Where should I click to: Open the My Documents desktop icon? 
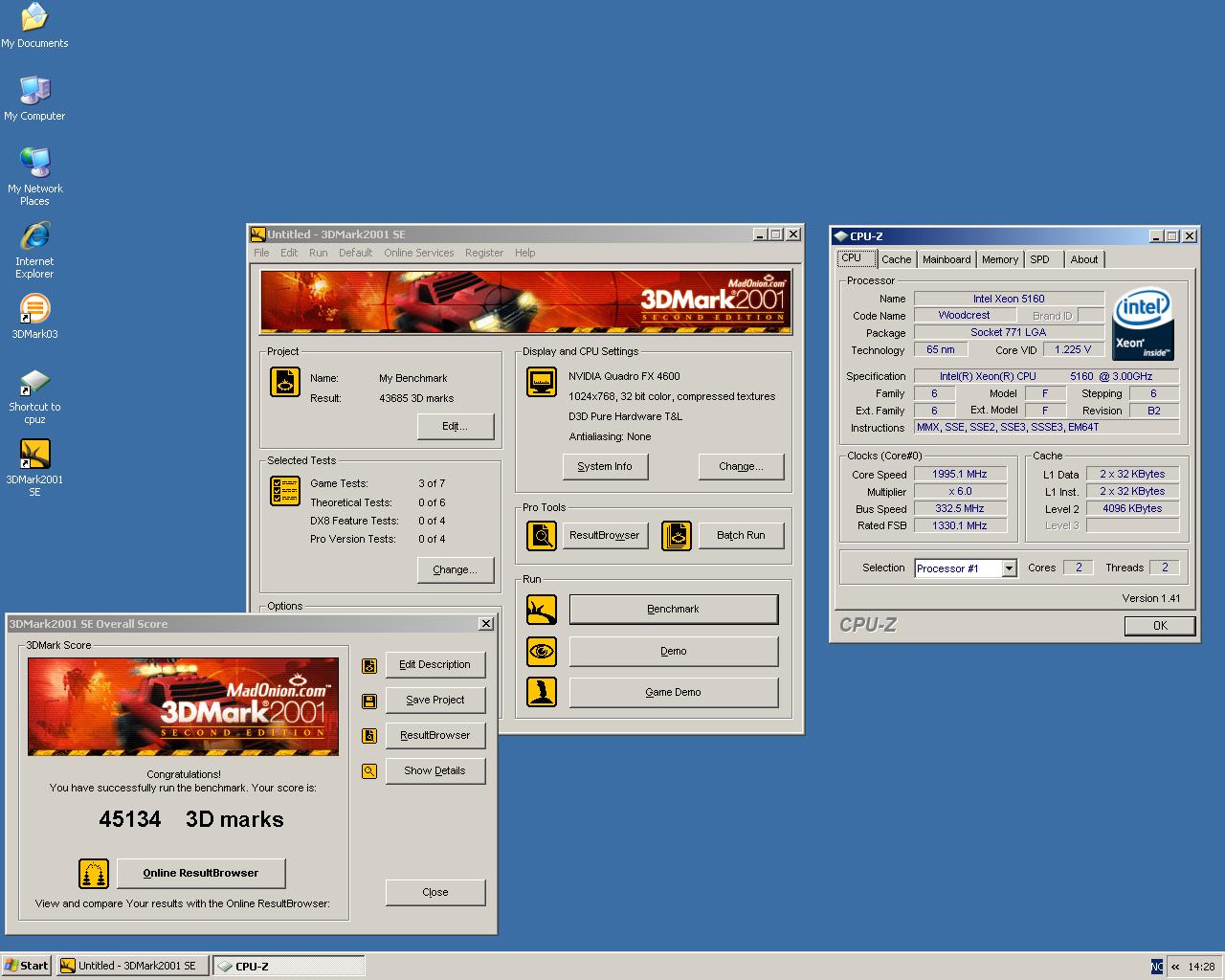tap(34, 26)
